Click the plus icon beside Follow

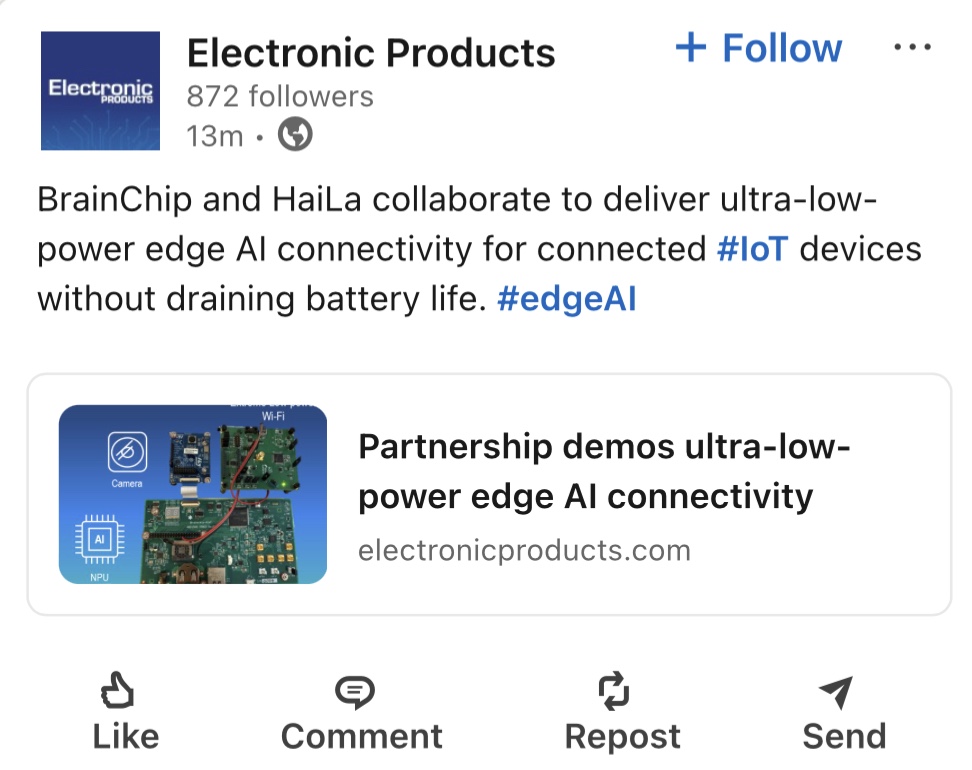[691, 48]
